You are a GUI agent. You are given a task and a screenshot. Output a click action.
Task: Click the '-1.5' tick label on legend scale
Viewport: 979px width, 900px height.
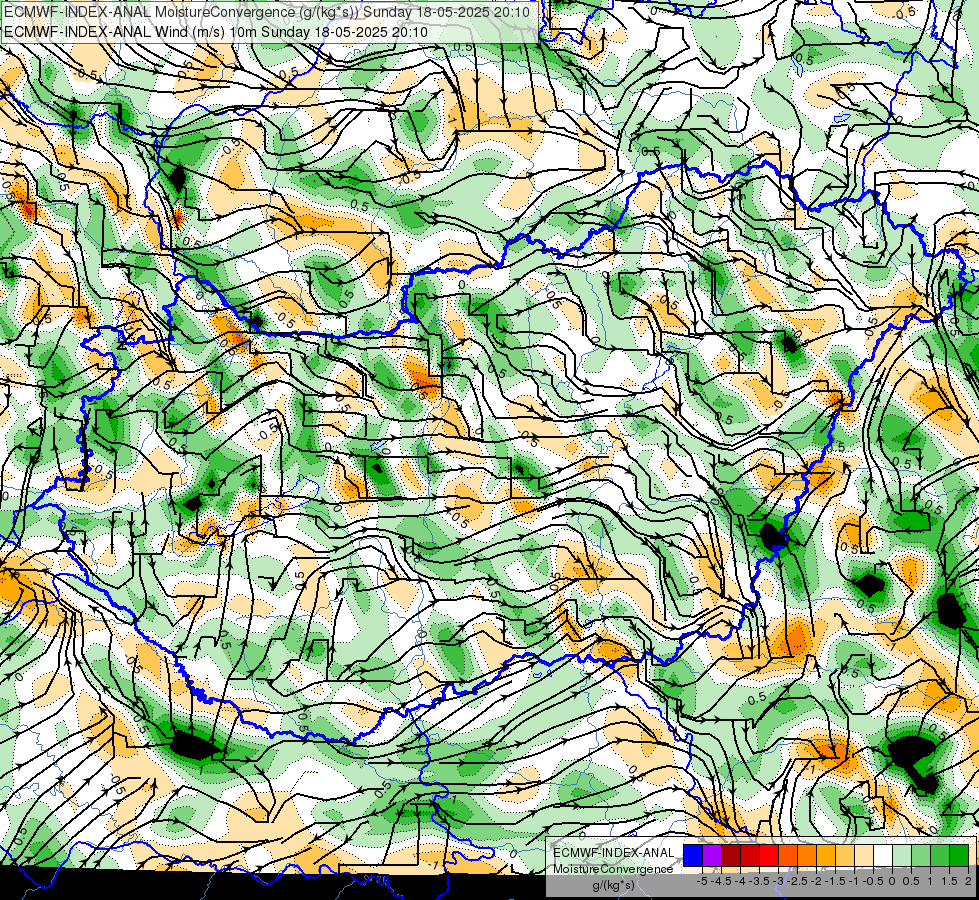[835, 881]
